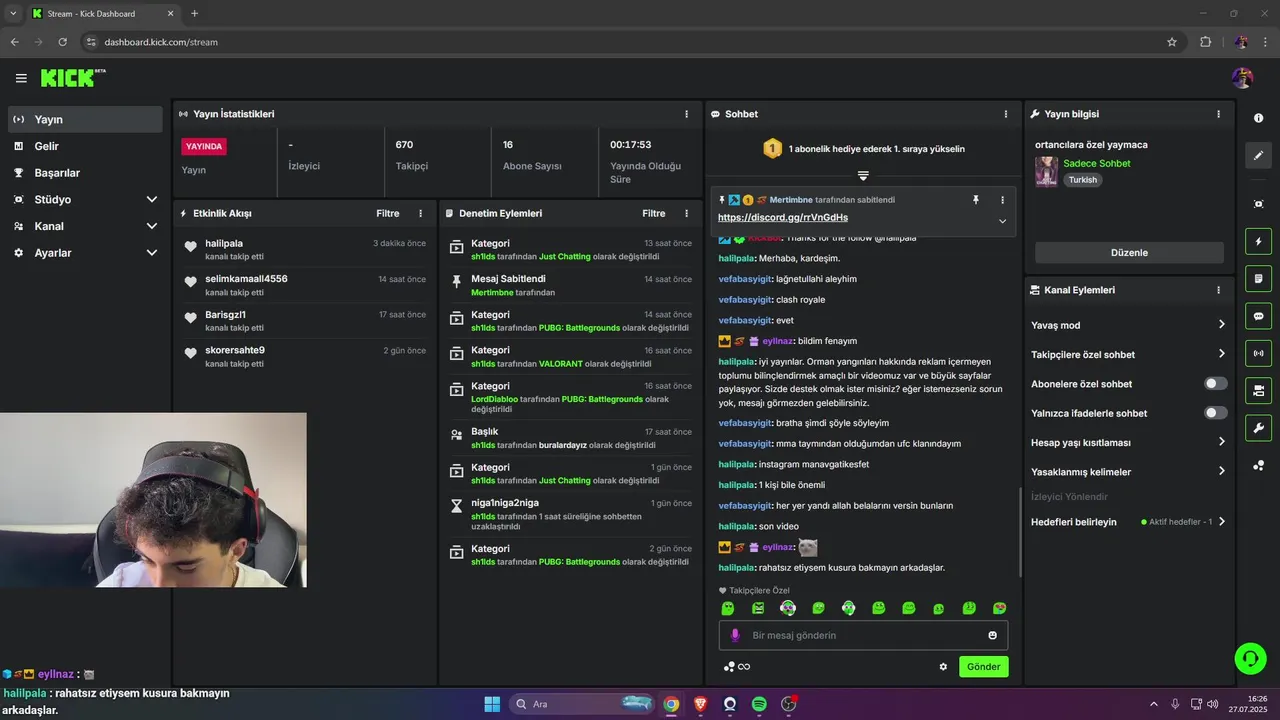The width and height of the screenshot is (1280, 720).
Task: Open Hedefleri belirleyin chevron
Action: point(1221,522)
